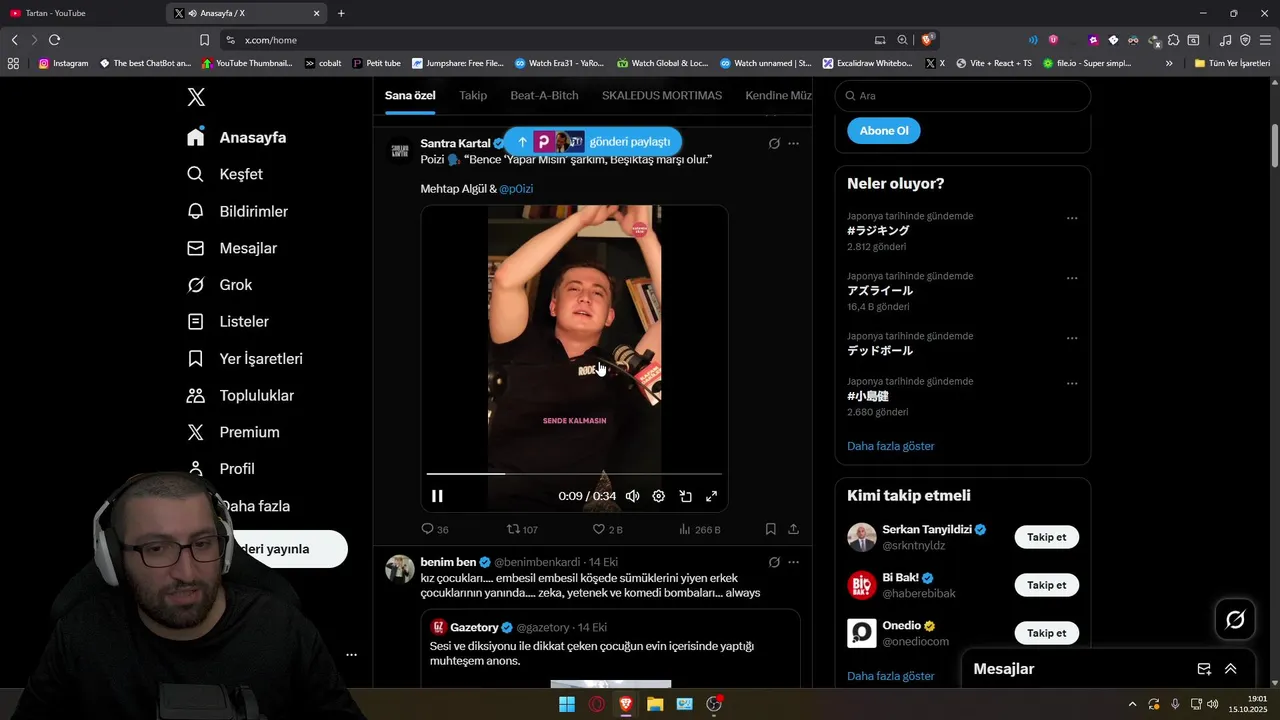1280x720 pixels.
Task: Open Yer İşaretleri bookmark icon
Action: pos(196,359)
